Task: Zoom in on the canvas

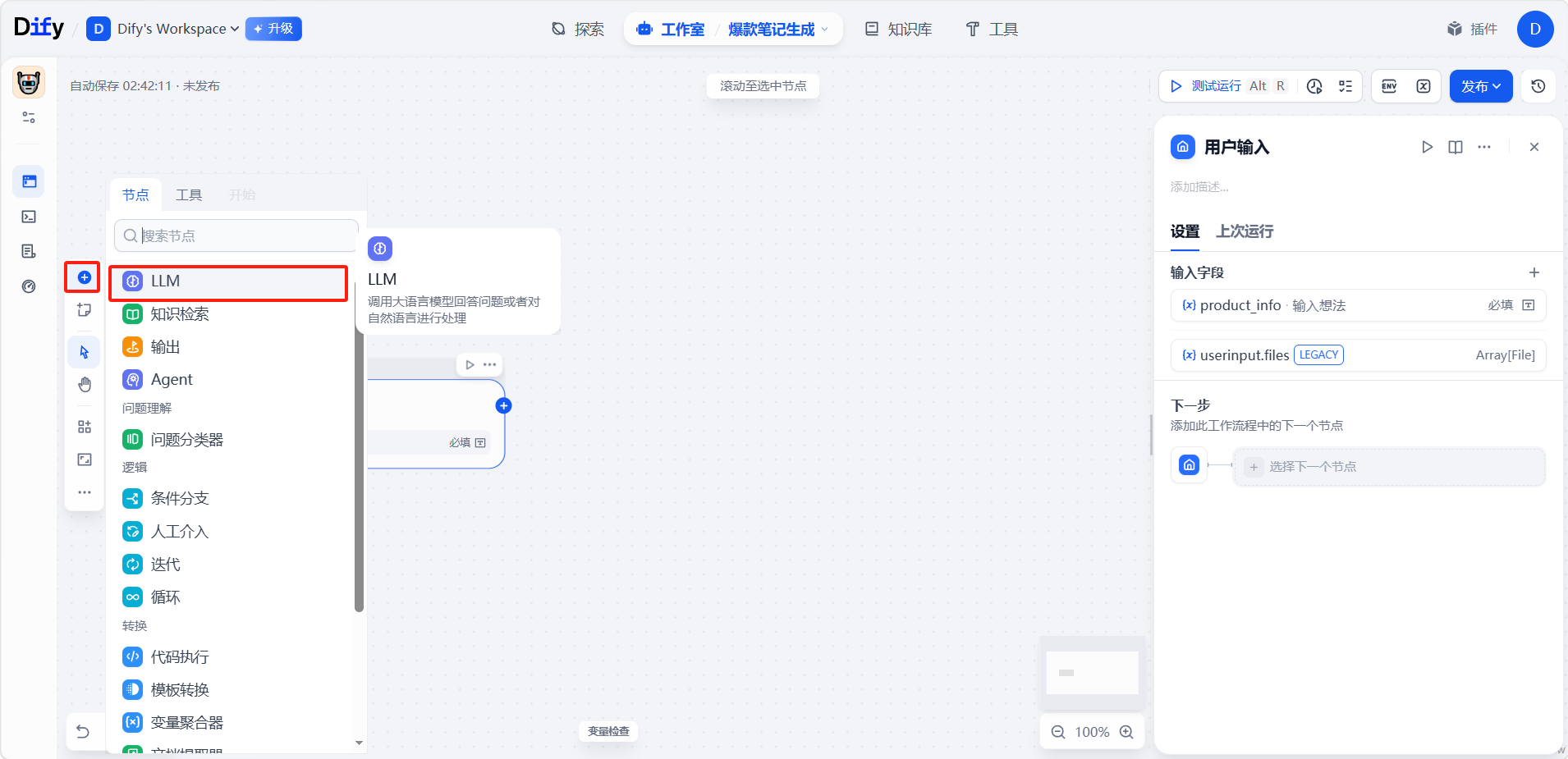Action: 1126,732
